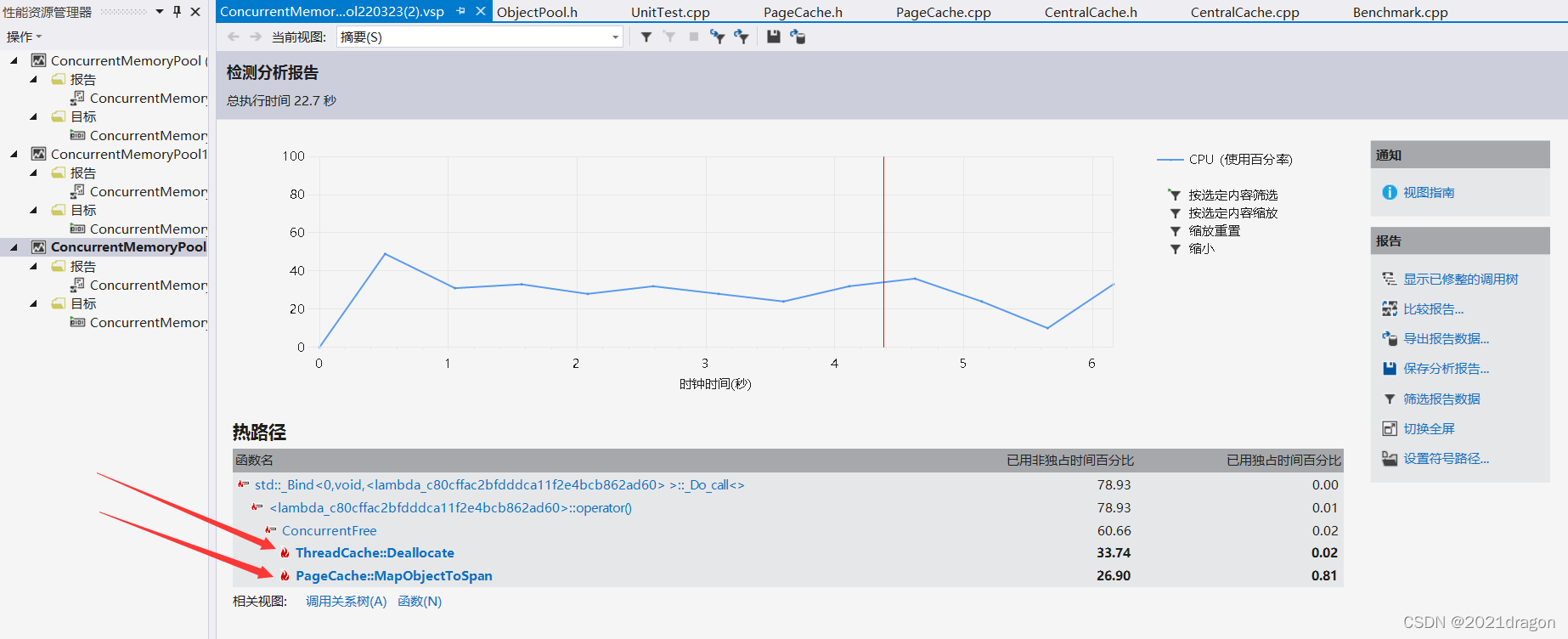The height and width of the screenshot is (639, 1568).
Task: Open ThreadCache::Deallocate hot path function
Action: click(x=375, y=553)
